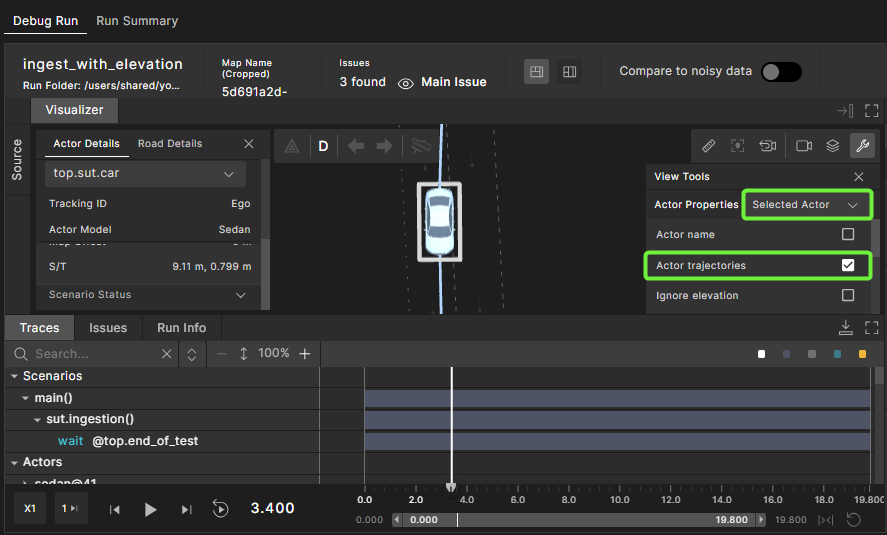Select the ruler measurement tool
This screenshot has height=535, width=887.
(x=708, y=146)
